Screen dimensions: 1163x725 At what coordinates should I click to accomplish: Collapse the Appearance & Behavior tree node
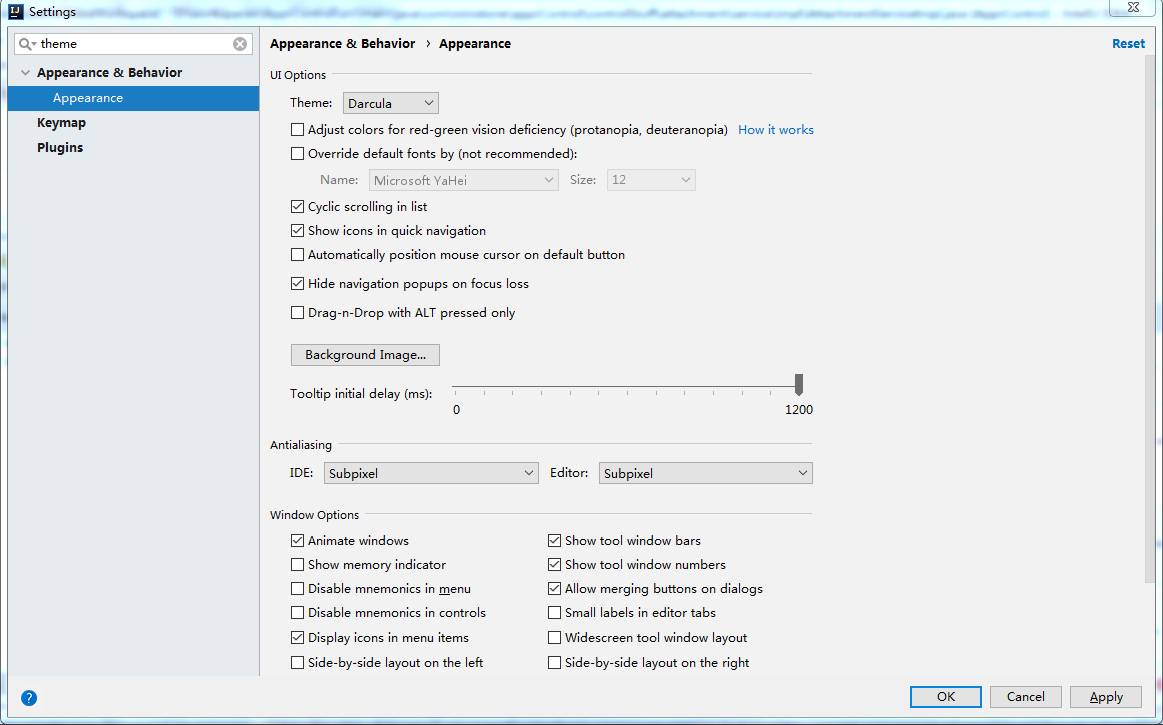pos(25,73)
